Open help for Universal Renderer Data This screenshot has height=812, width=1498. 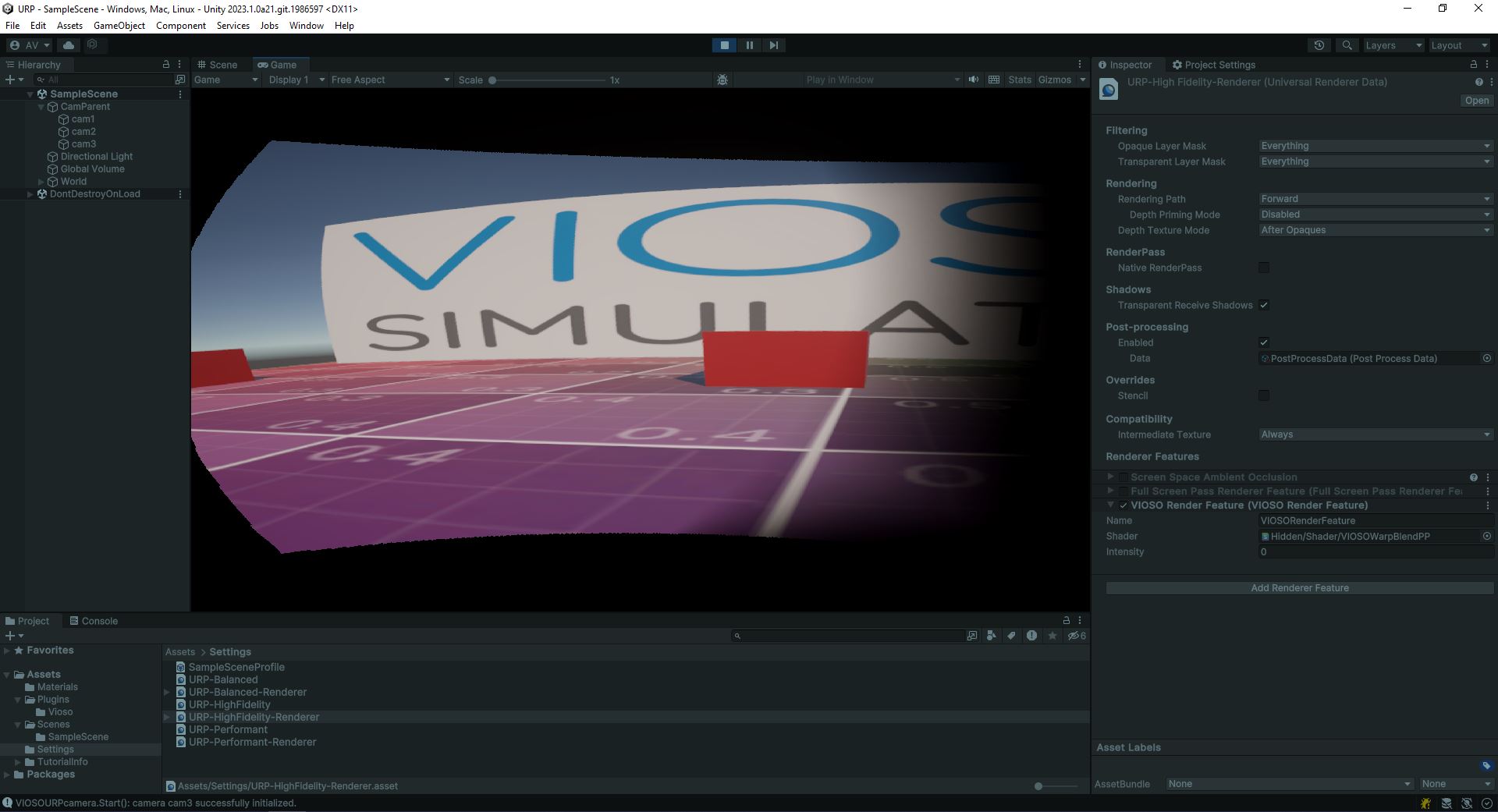[x=1478, y=82]
